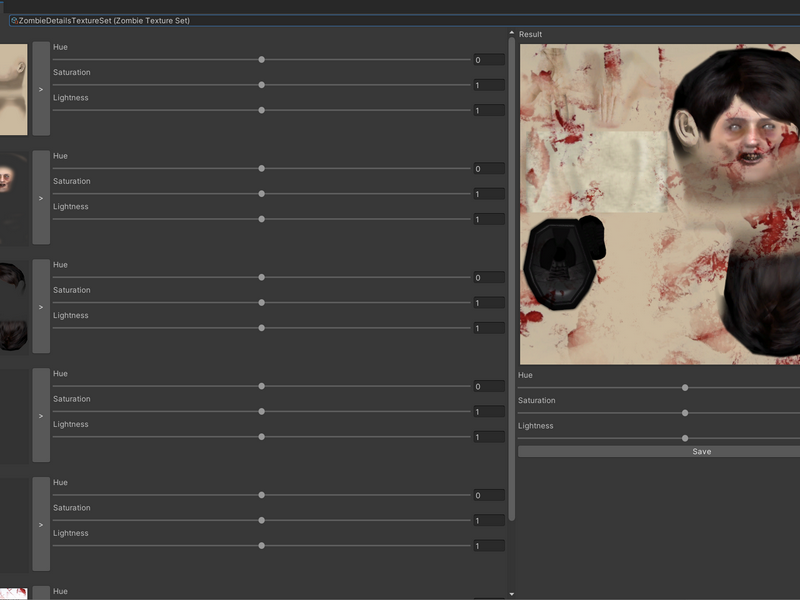
Task: Click the Hue value field of the skin layer
Action: point(489,60)
